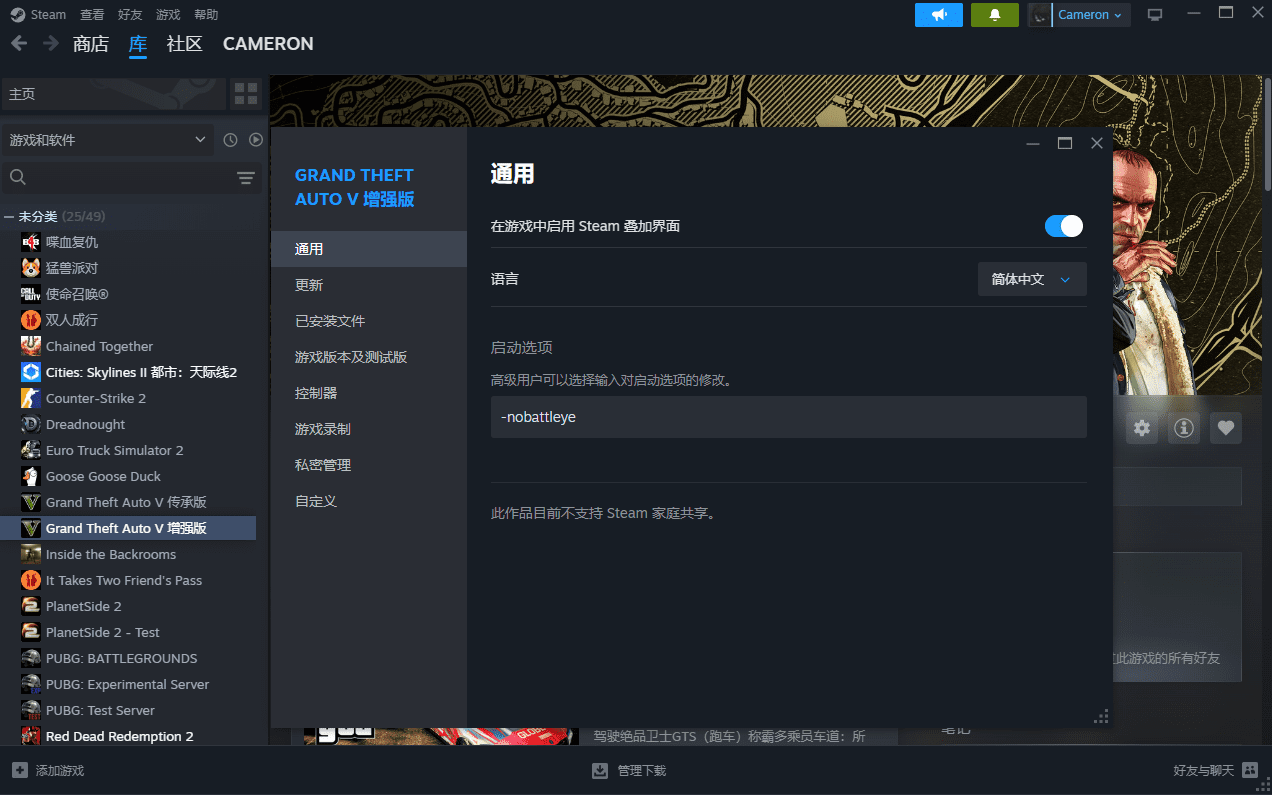Click 好友与聊天 at bottom right

[x=1204, y=771]
